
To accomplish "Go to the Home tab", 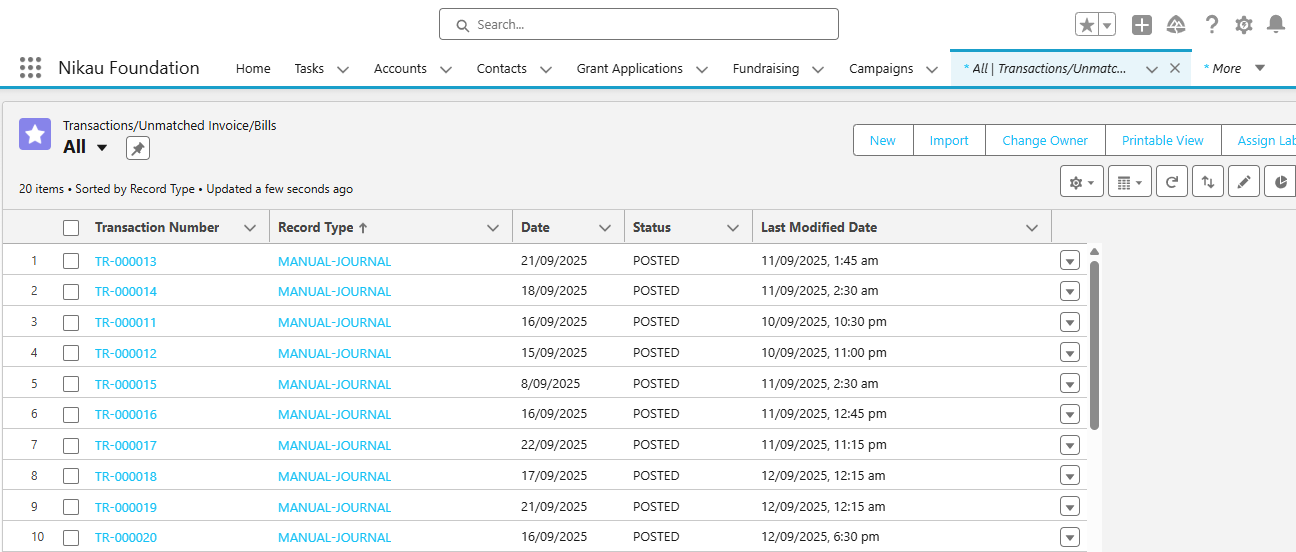I will [253, 69].
